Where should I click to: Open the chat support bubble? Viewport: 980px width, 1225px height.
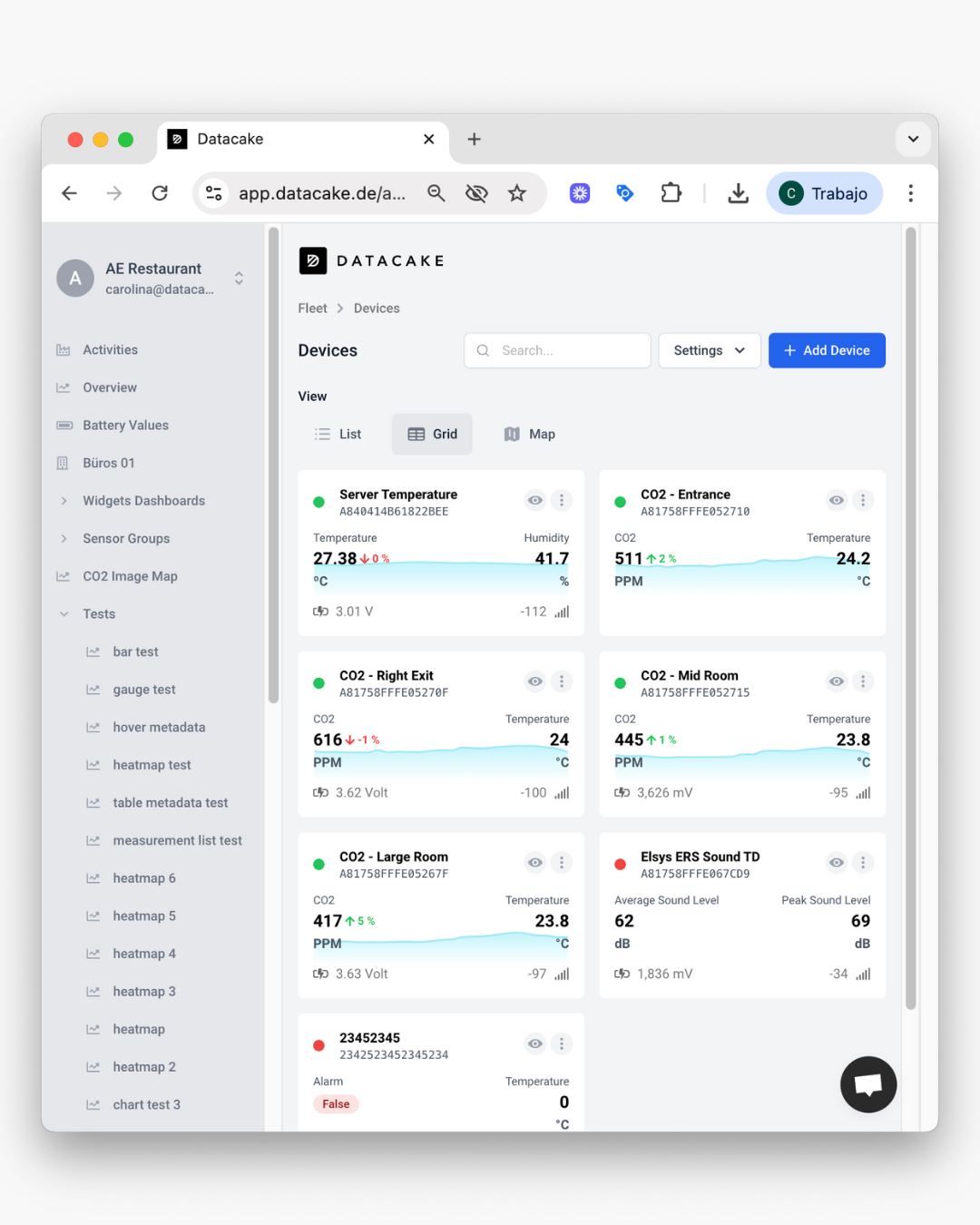click(868, 1084)
